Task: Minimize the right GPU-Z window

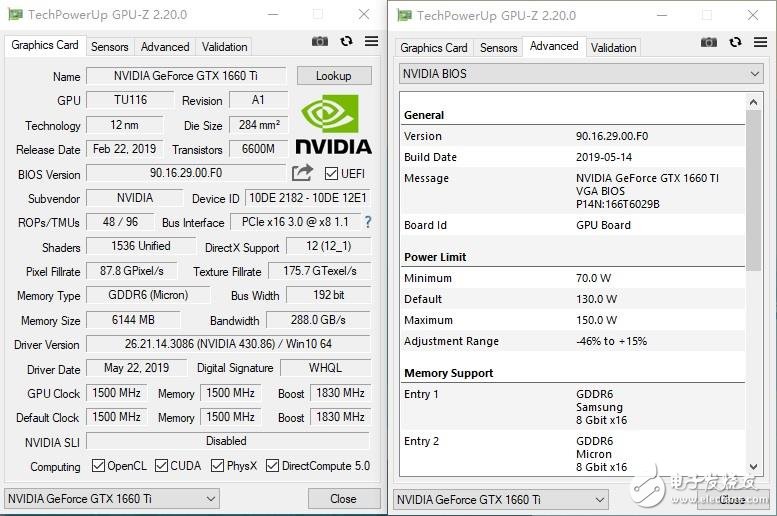Action: pyautogui.click(x=662, y=15)
